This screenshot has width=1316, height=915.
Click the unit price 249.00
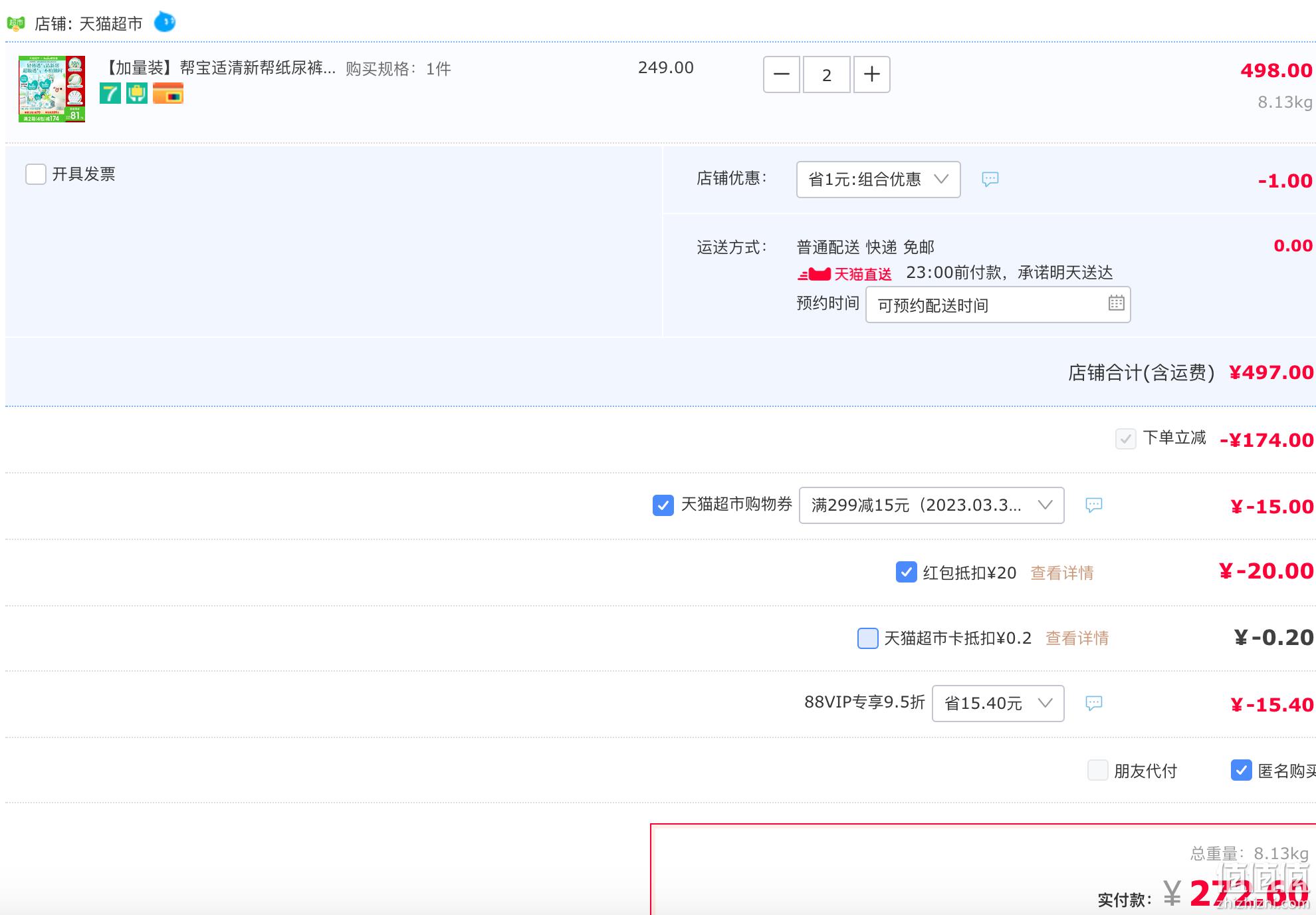tap(666, 68)
